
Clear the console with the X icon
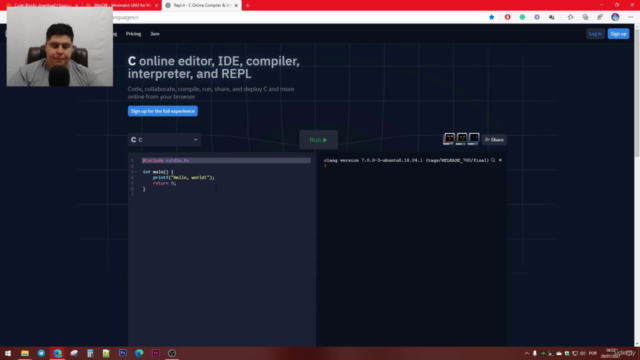tap(500, 160)
